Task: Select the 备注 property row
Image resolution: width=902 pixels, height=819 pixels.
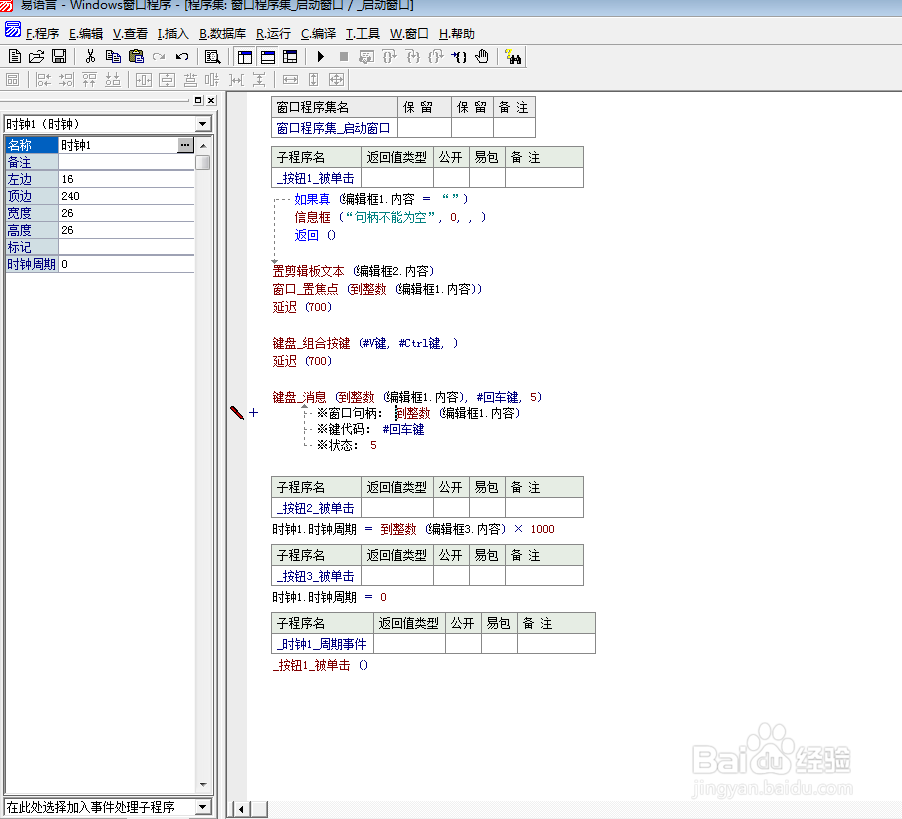Action: (x=100, y=162)
